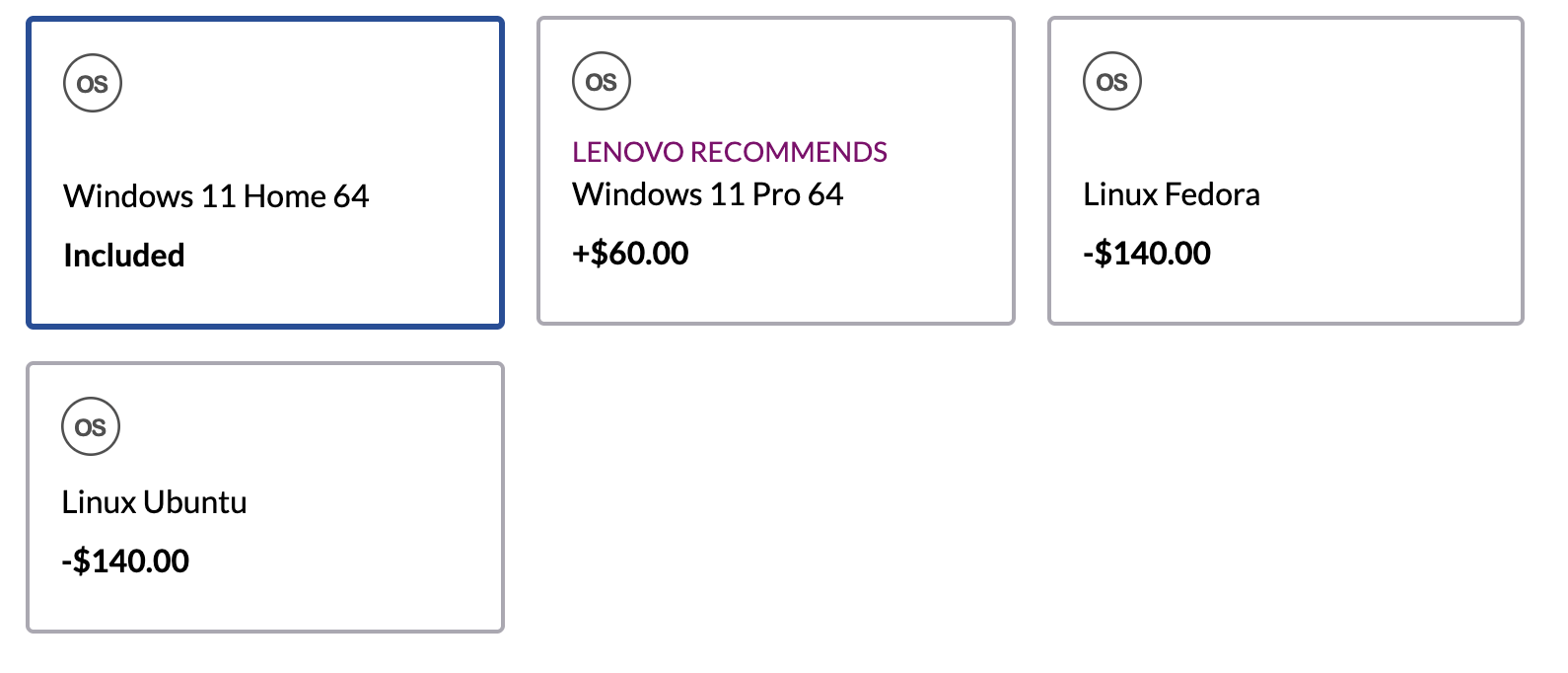
Task: Click the "Included" label on Windows Home
Action: coord(124,256)
